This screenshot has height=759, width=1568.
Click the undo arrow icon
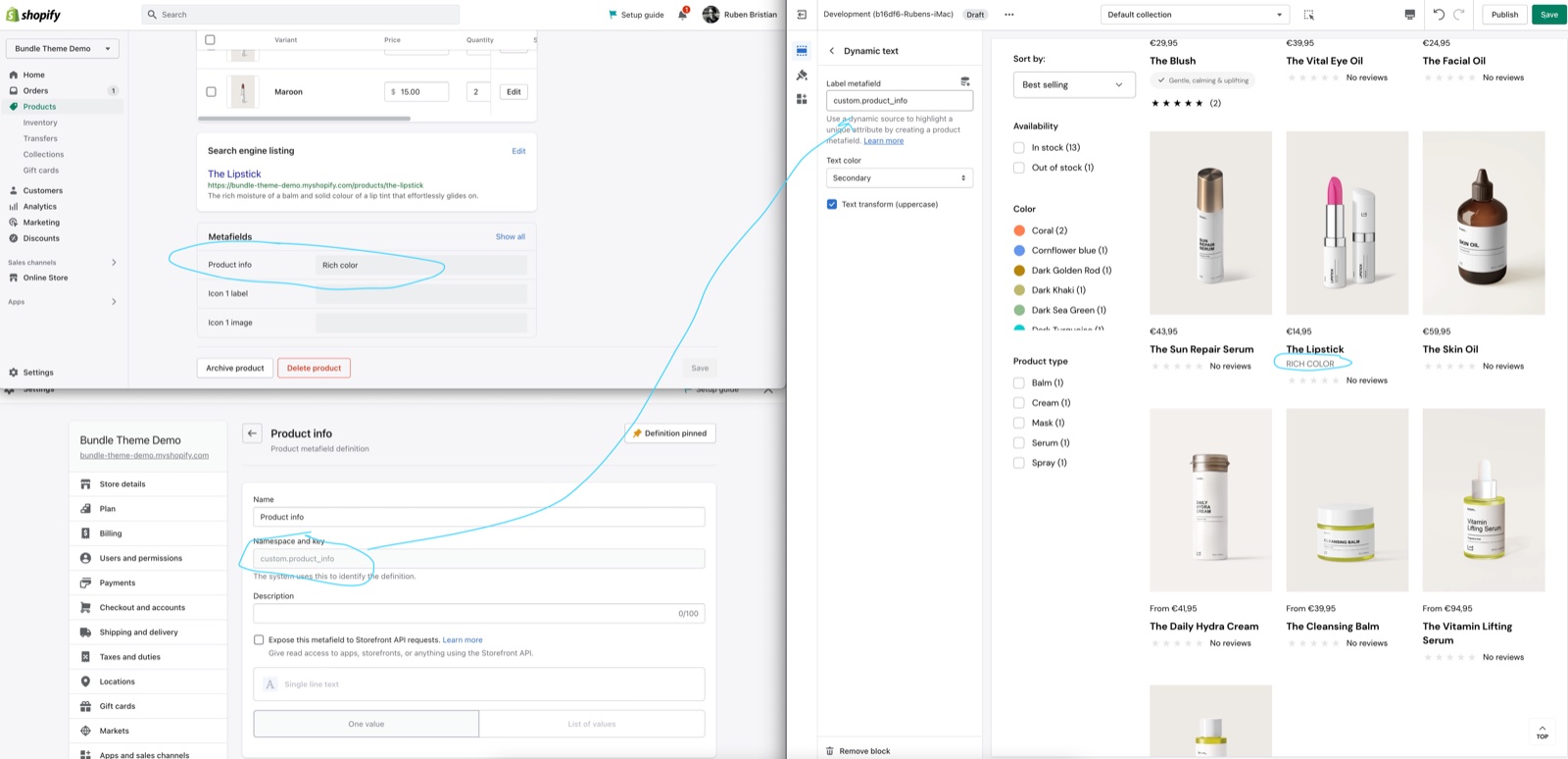(x=1439, y=15)
